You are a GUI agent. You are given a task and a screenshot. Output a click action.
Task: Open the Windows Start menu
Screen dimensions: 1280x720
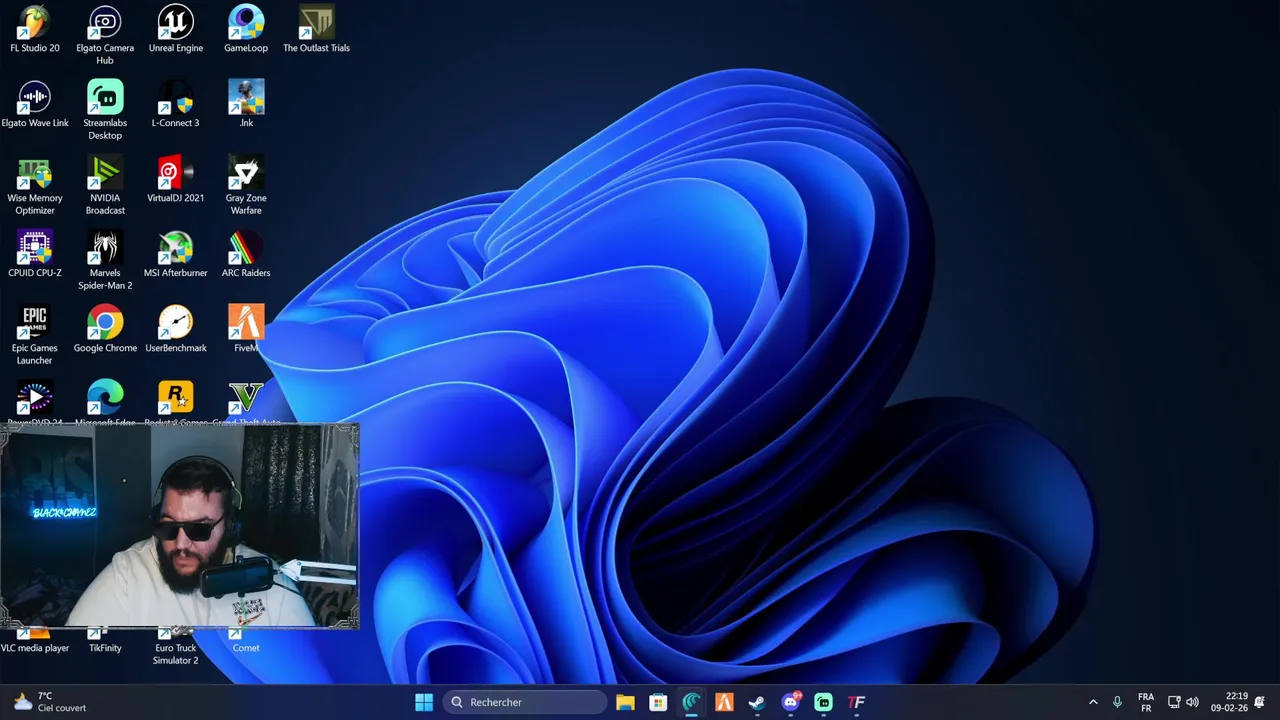tap(424, 702)
